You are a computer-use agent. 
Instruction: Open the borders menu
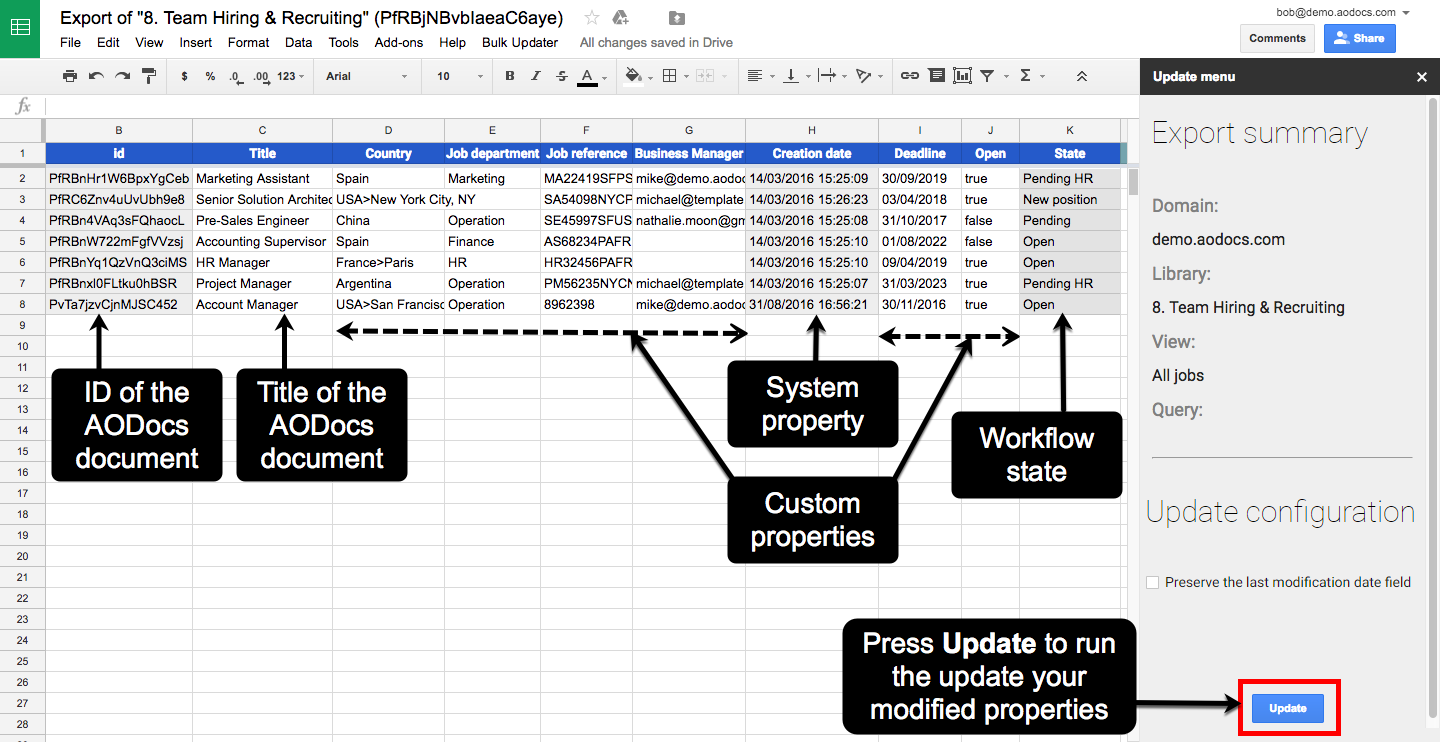[670, 76]
